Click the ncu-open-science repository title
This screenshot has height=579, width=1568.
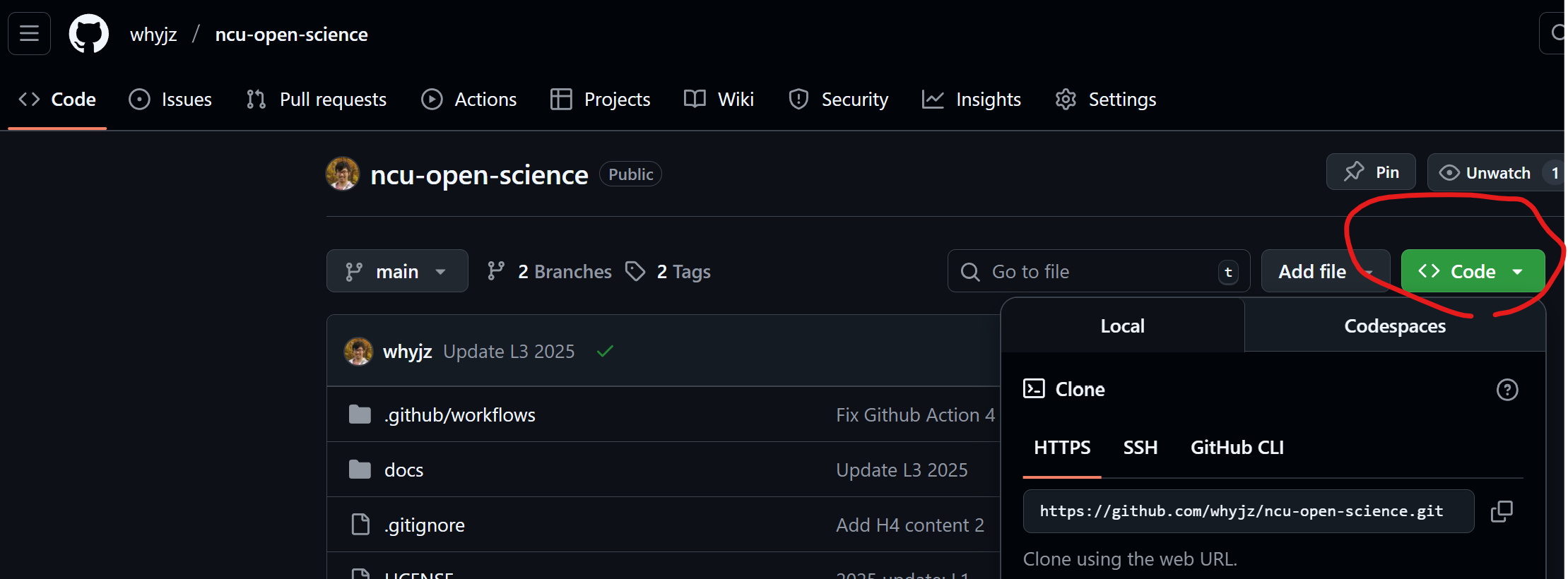click(x=479, y=174)
